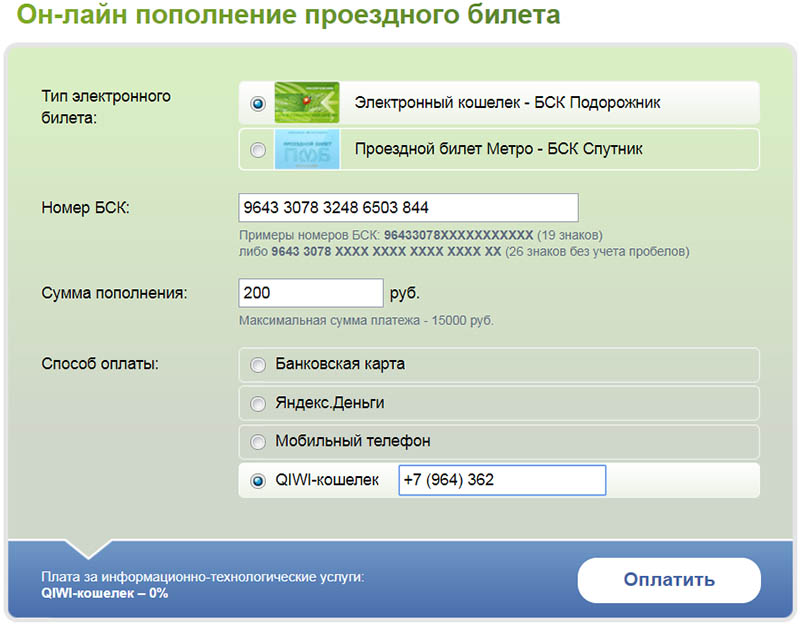Choose Банковская карта payment radio button
Viewport: 800px width, 624px height.
[x=258, y=365]
